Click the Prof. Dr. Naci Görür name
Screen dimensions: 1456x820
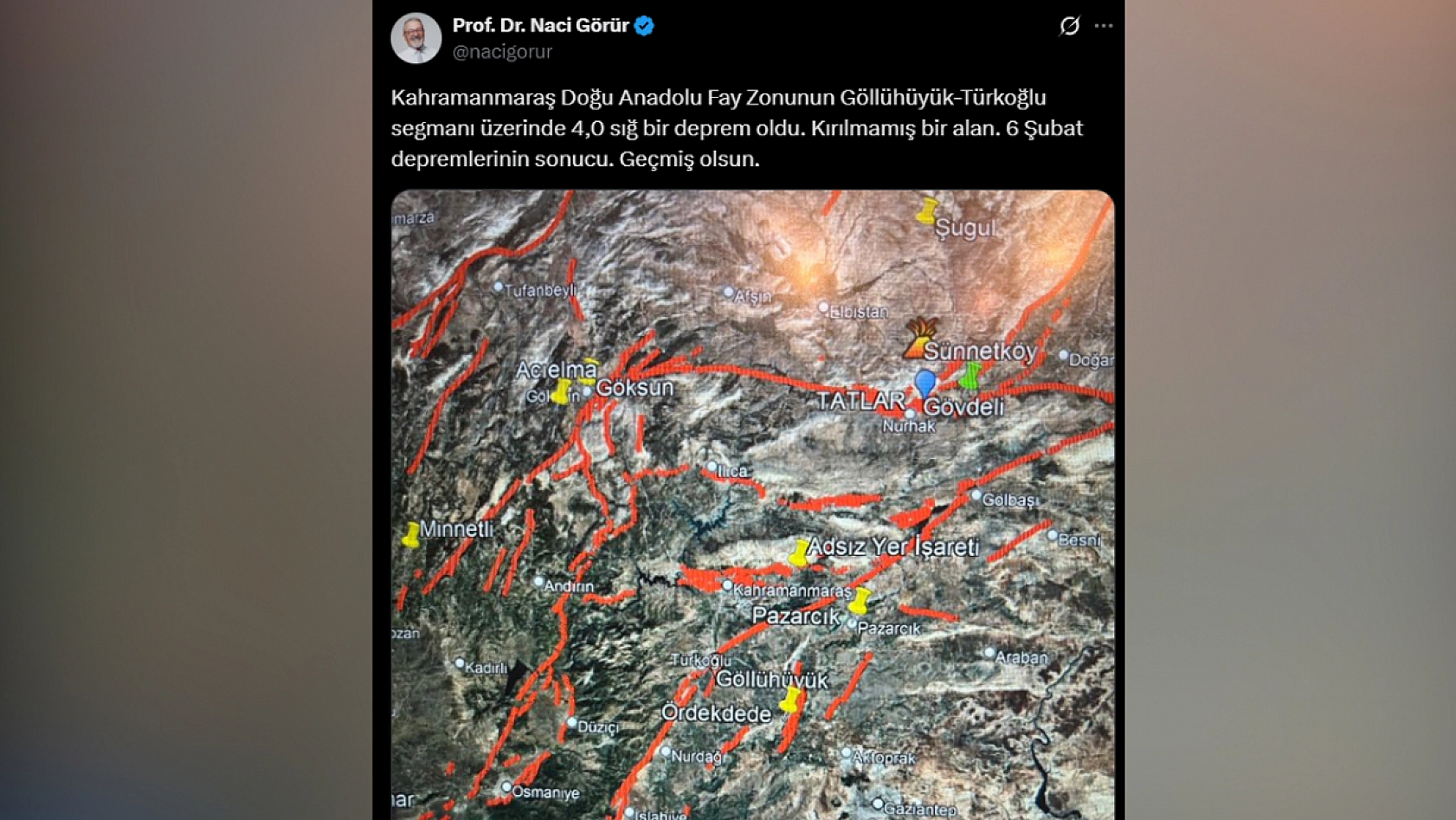pyautogui.click(x=540, y=26)
